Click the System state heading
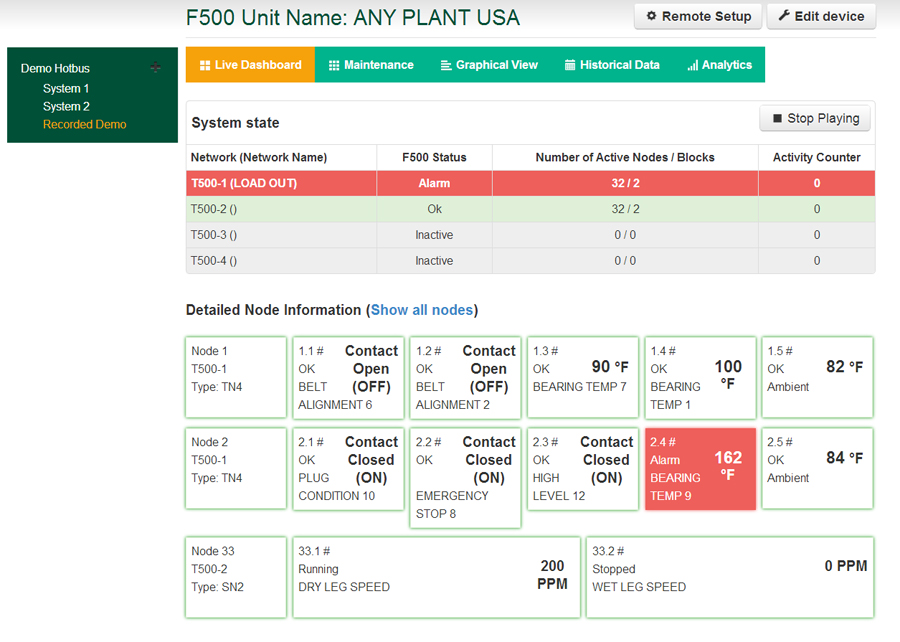This screenshot has width=900, height=642. pos(235,123)
